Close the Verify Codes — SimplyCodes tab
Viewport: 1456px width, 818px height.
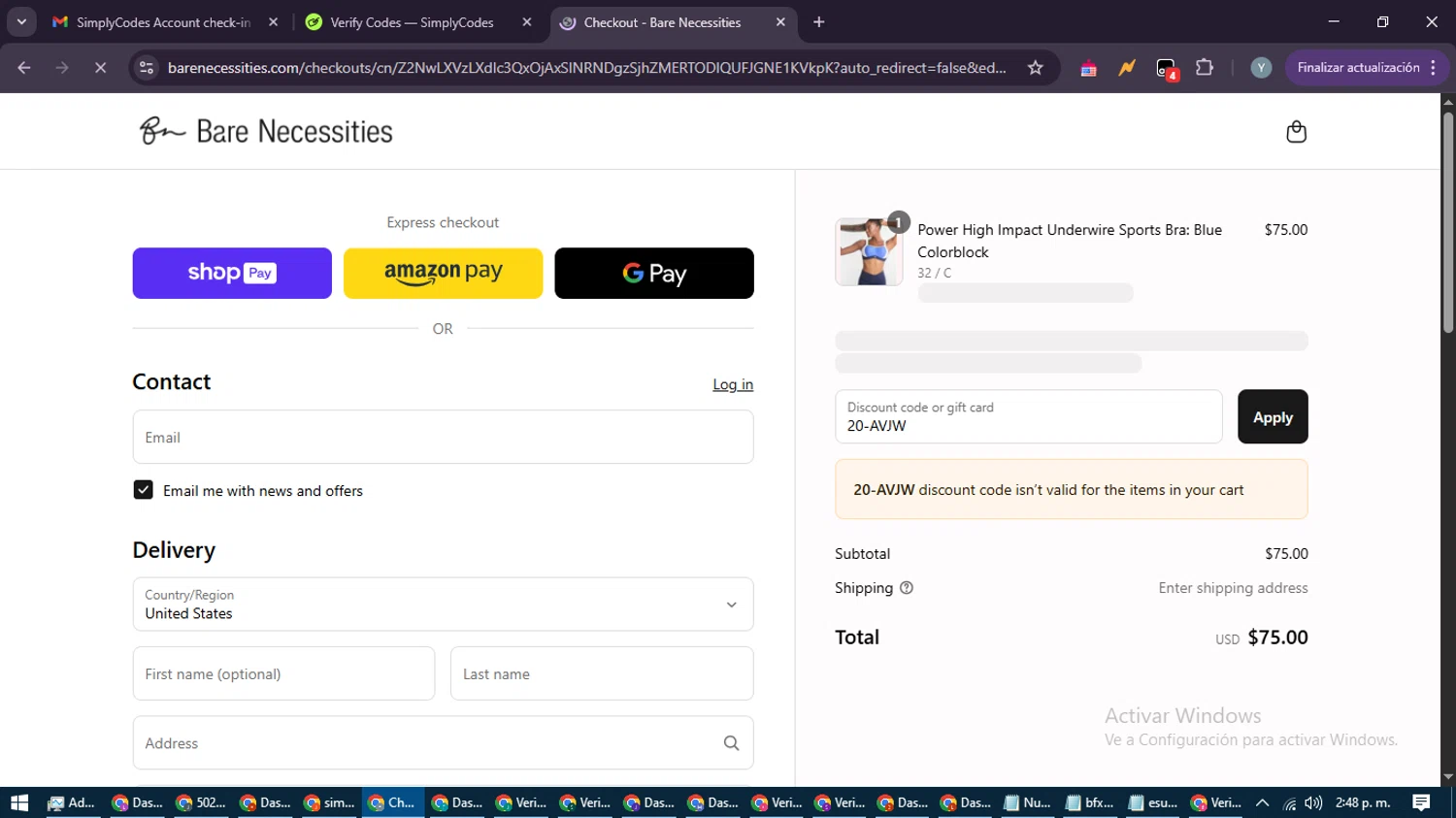pyautogui.click(x=527, y=22)
